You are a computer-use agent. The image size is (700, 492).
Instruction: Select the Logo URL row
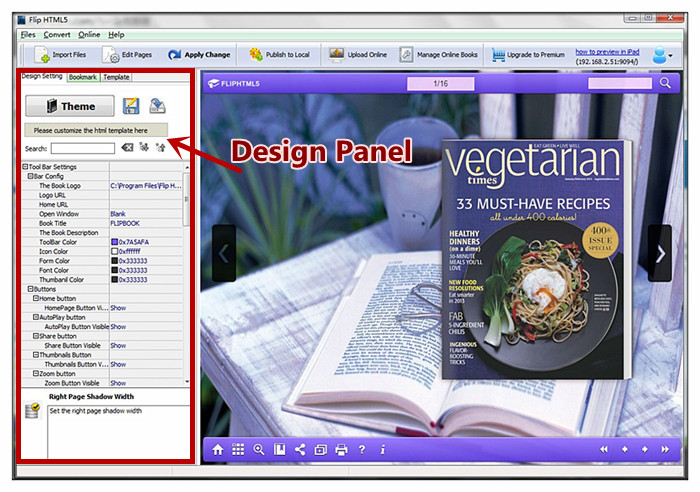[102, 195]
